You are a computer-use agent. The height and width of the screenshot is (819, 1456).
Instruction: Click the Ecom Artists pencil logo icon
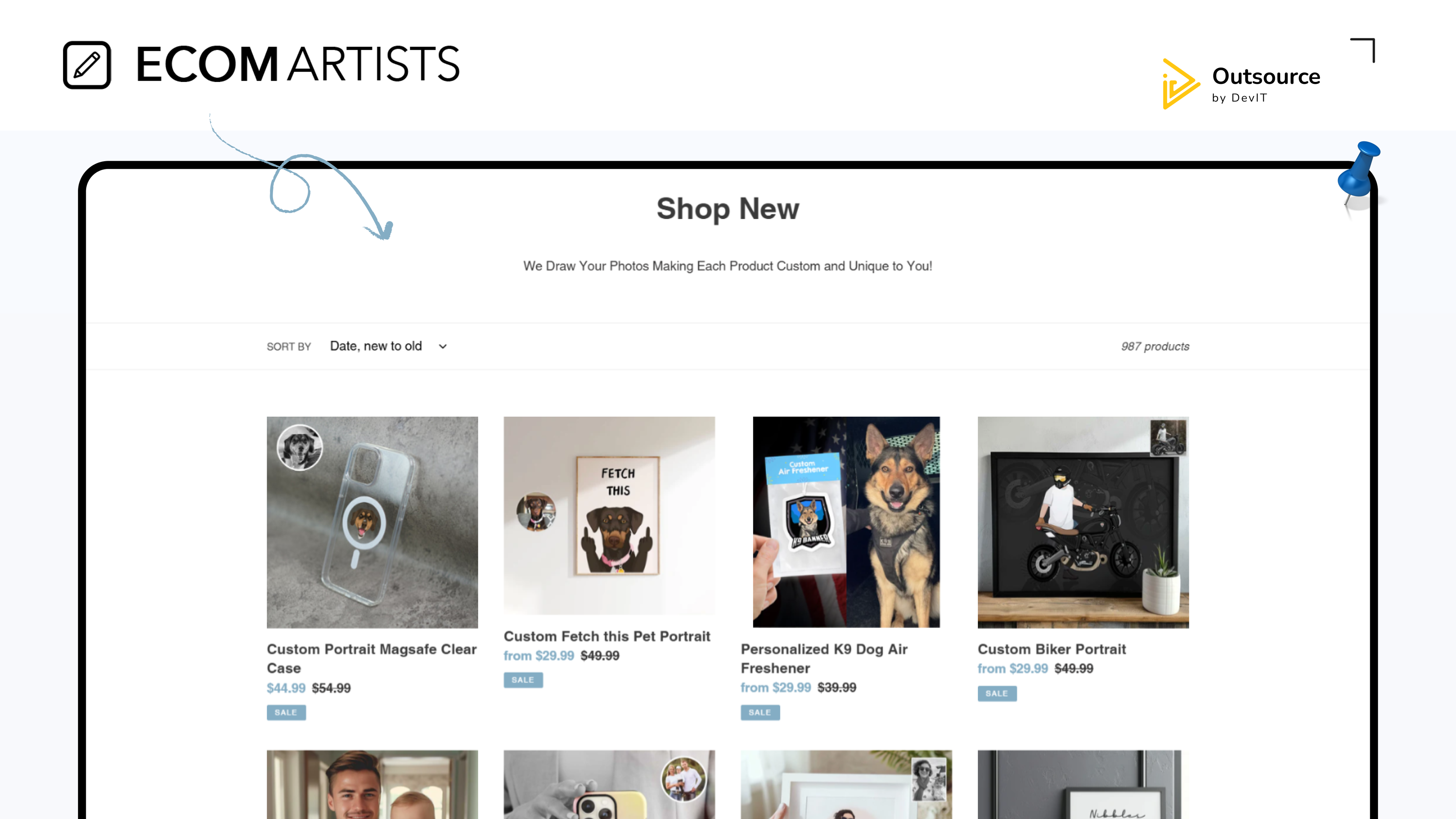pos(86,64)
